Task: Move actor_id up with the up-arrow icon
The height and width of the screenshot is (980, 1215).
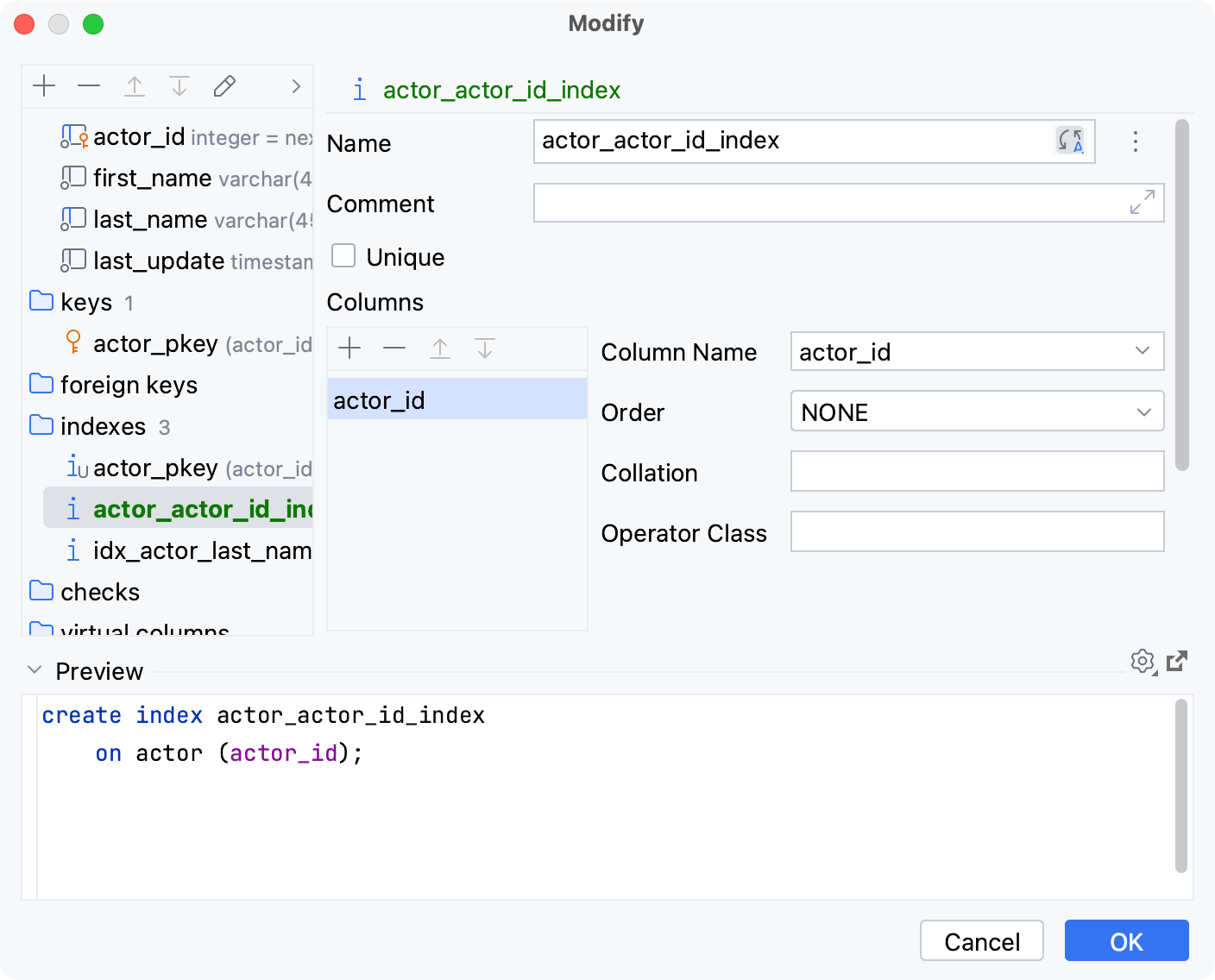Action: pos(440,349)
